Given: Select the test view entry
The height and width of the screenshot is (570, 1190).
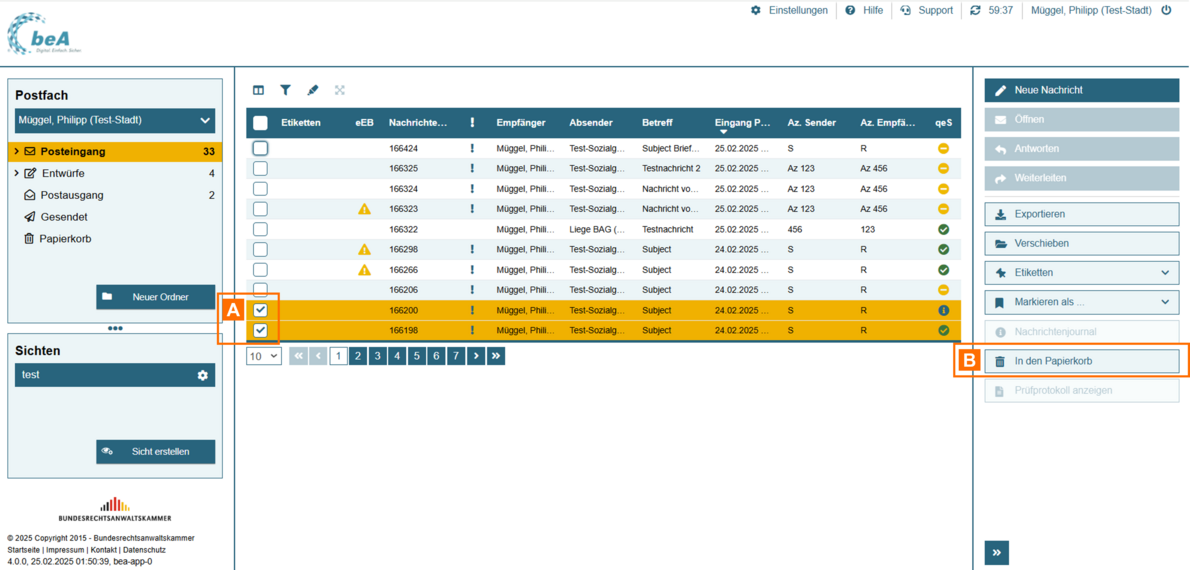Looking at the screenshot, I should point(115,375).
